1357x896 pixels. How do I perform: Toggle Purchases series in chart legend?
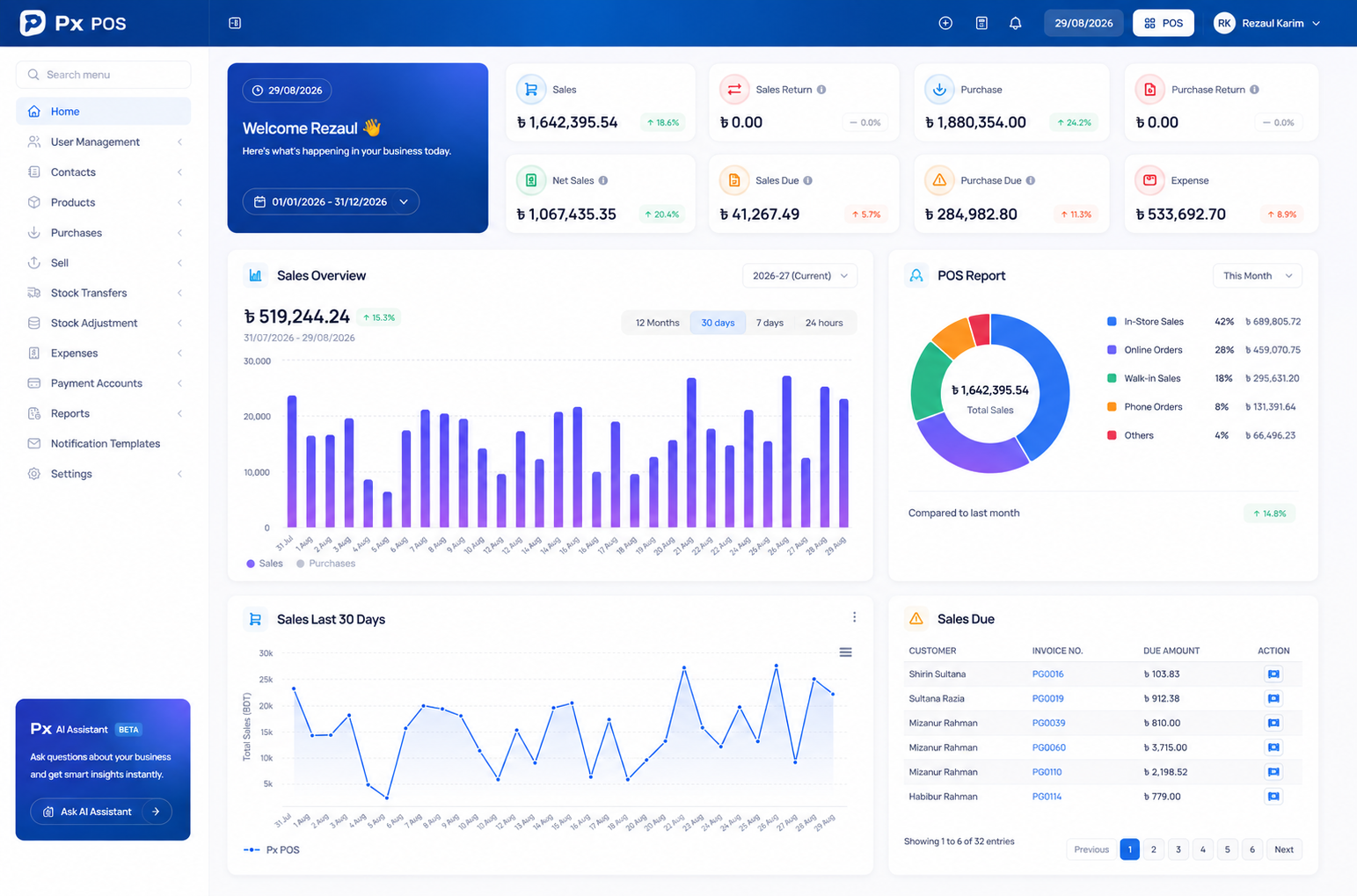click(x=326, y=564)
